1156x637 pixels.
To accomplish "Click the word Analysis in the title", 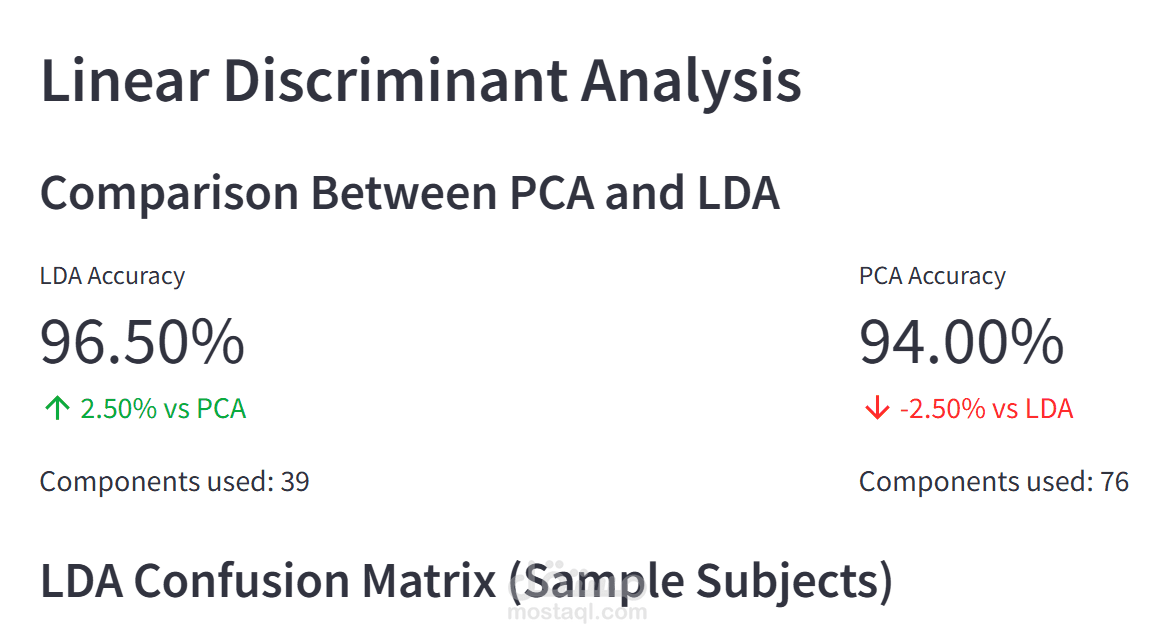I will pos(691,81).
